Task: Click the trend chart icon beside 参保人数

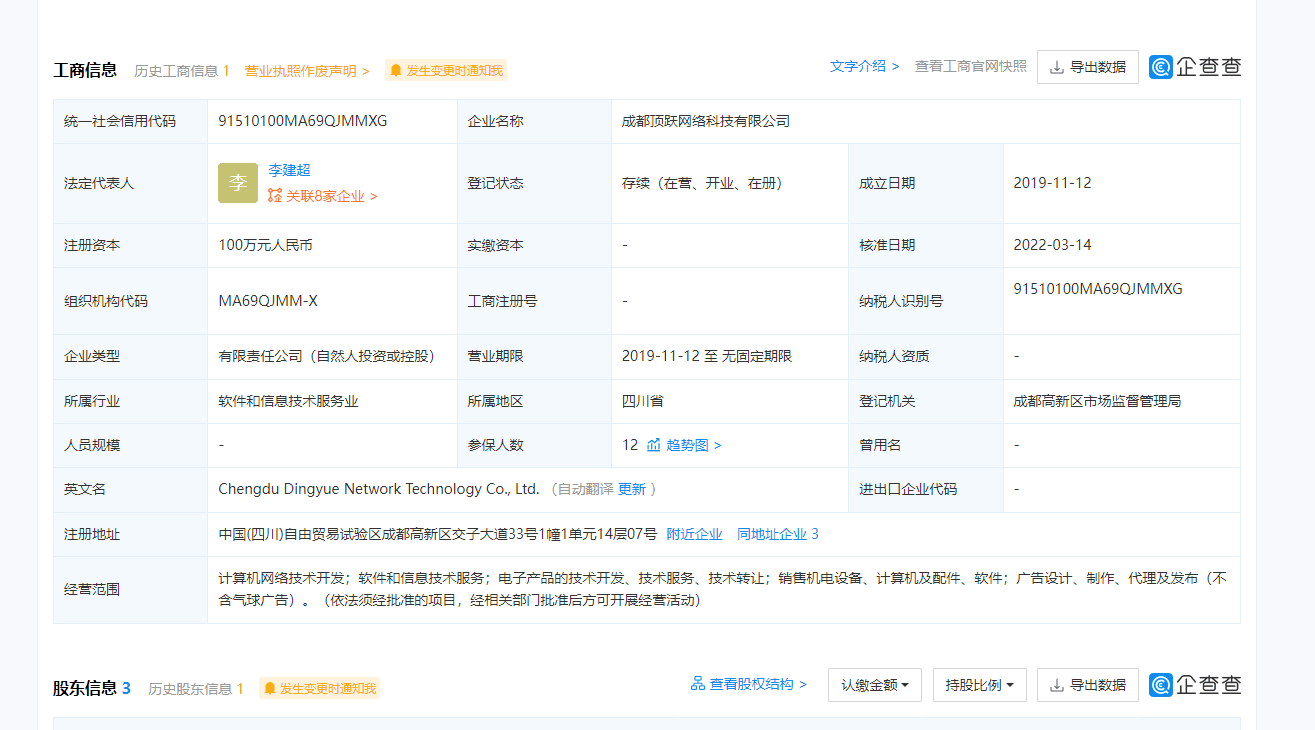Action: coord(654,445)
